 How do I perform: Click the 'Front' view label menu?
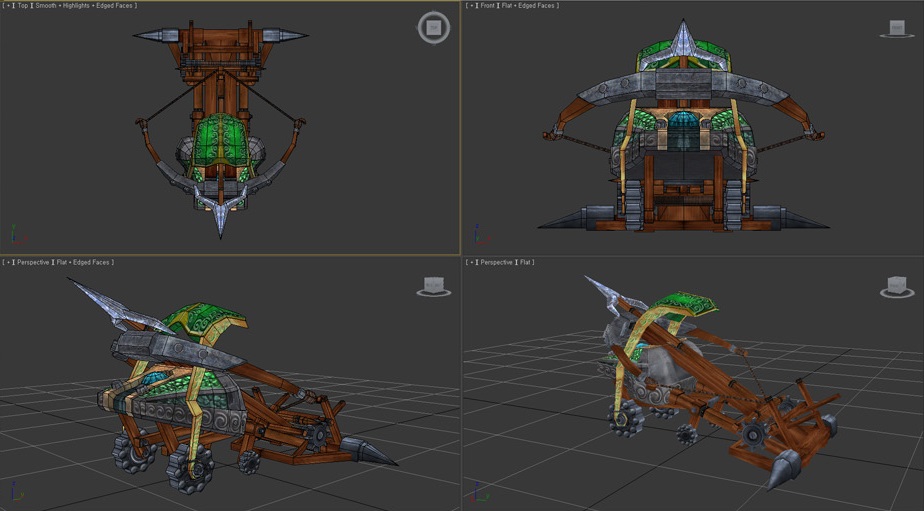(x=488, y=5)
